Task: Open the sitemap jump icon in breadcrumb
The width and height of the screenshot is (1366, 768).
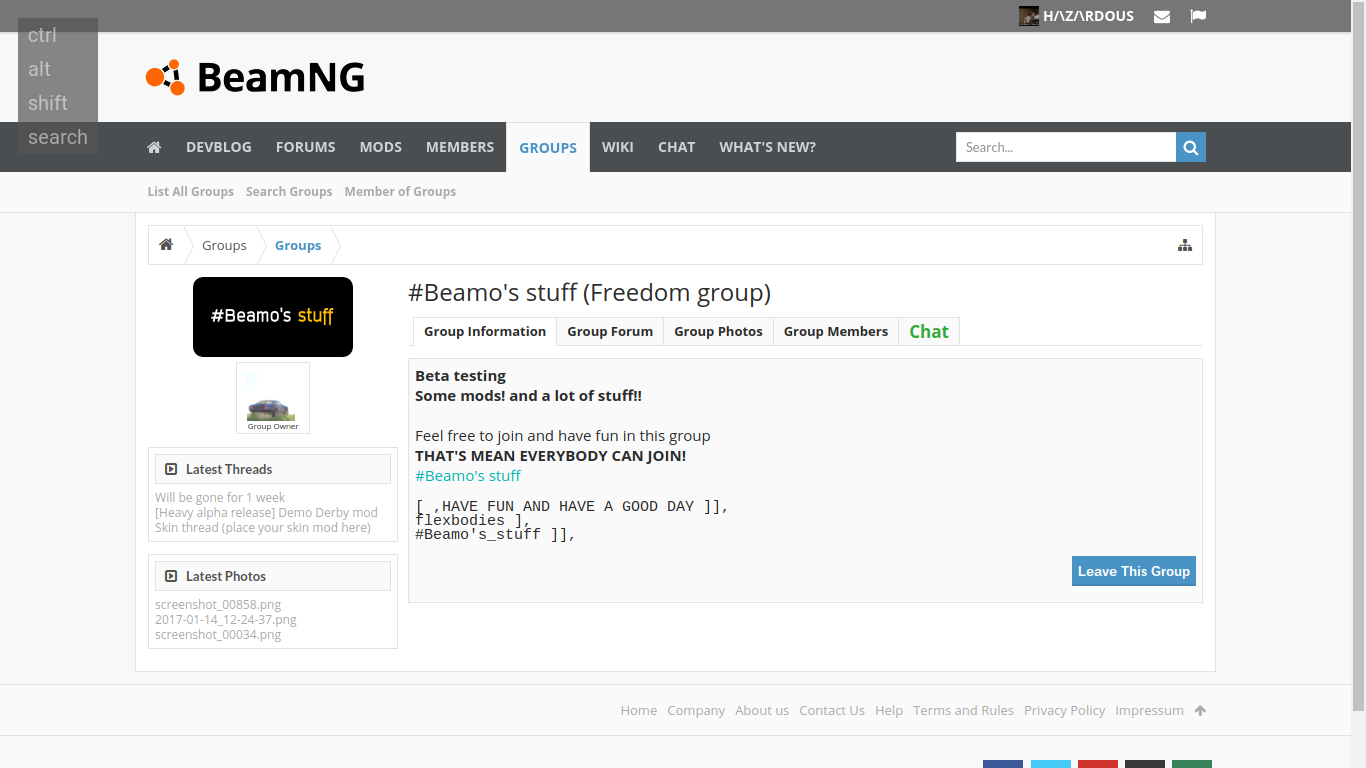Action: (x=1185, y=245)
